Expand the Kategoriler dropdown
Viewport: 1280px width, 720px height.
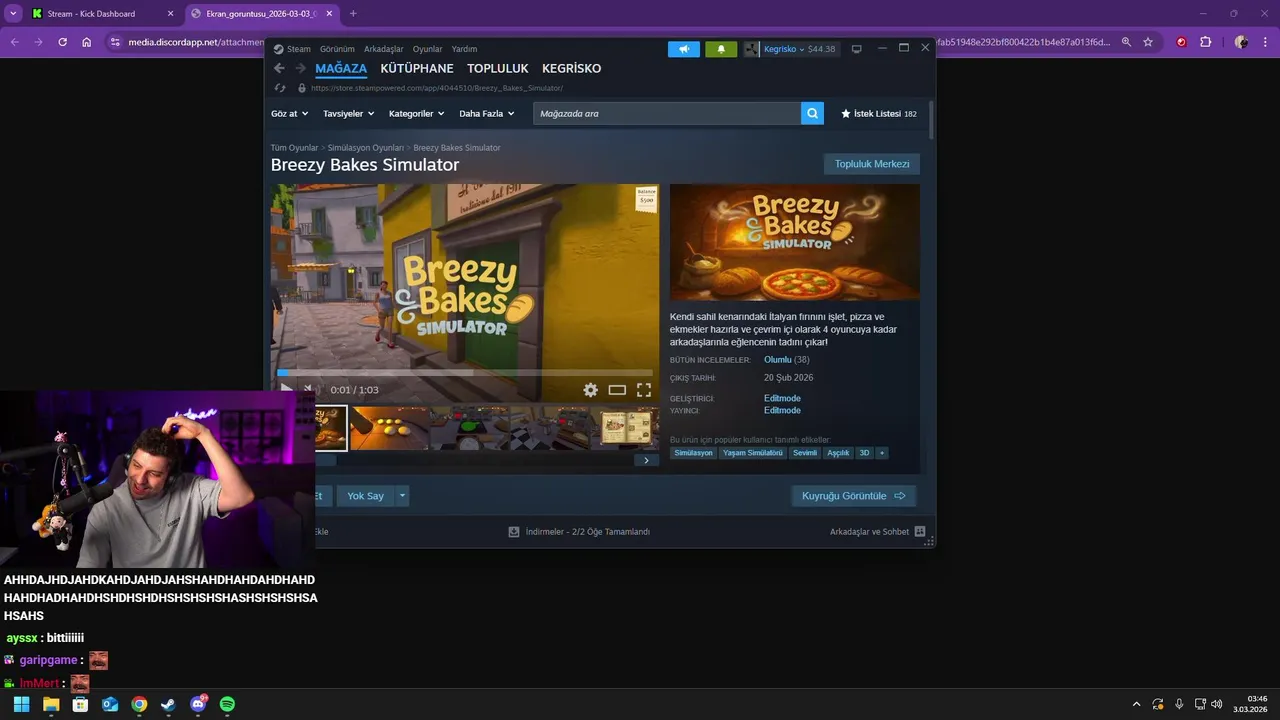click(x=416, y=114)
